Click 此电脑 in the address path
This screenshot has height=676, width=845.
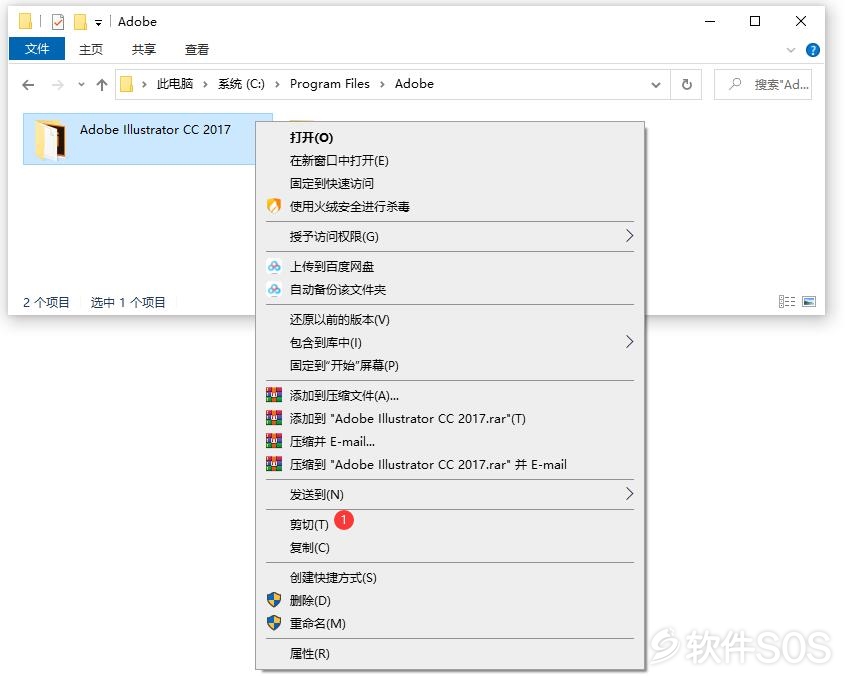(x=175, y=84)
